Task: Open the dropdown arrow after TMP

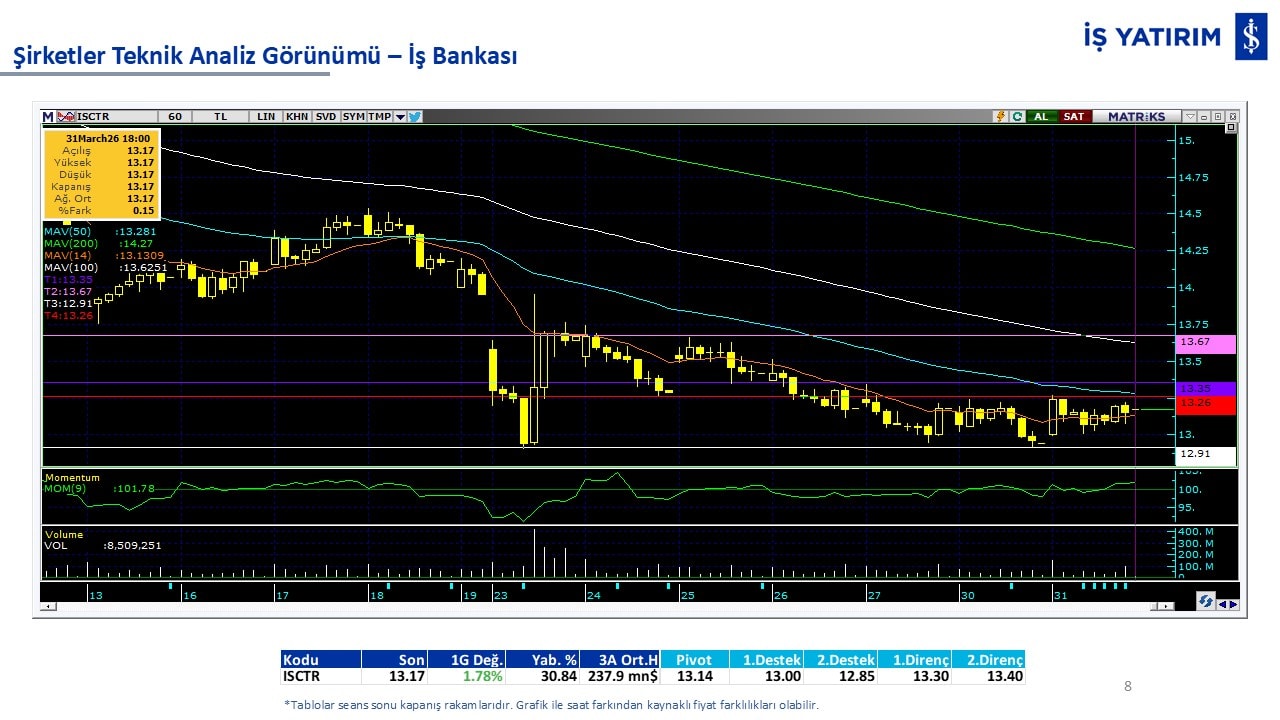Action: [x=400, y=117]
